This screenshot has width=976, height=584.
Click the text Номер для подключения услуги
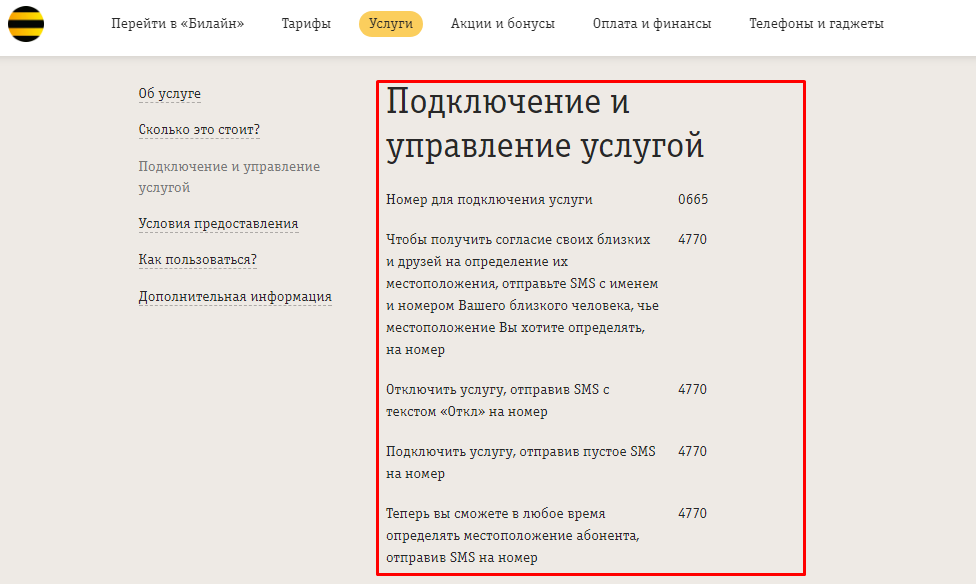(x=489, y=200)
